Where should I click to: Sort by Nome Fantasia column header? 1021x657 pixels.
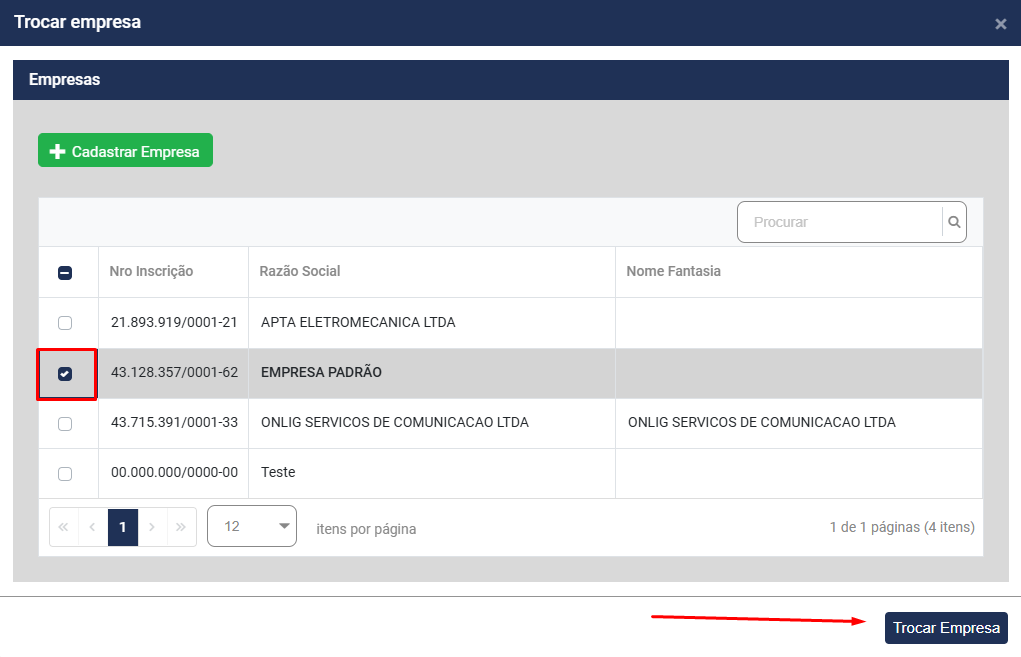[673, 272]
